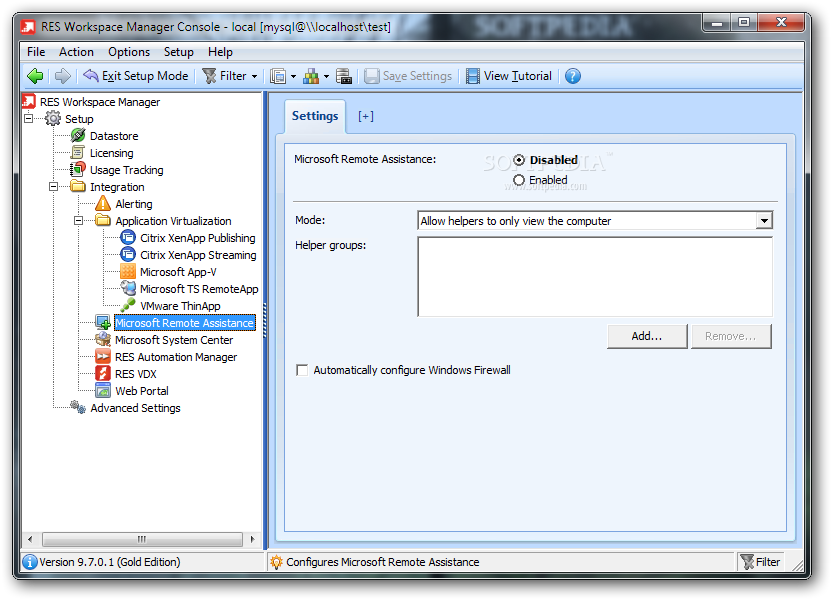Click the Remove... button
The image size is (832, 600).
click(x=731, y=336)
